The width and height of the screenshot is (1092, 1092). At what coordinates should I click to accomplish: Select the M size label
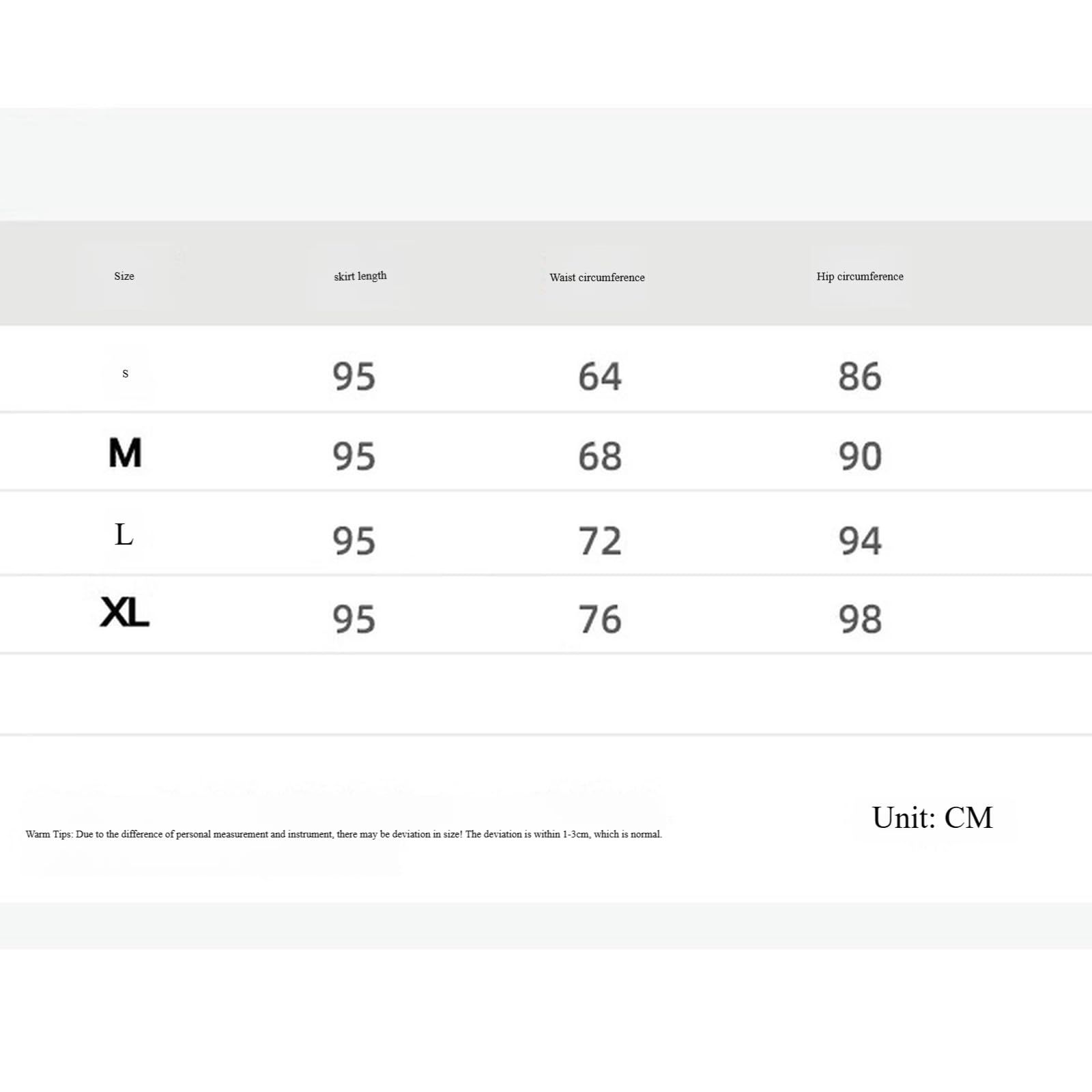(x=125, y=453)
